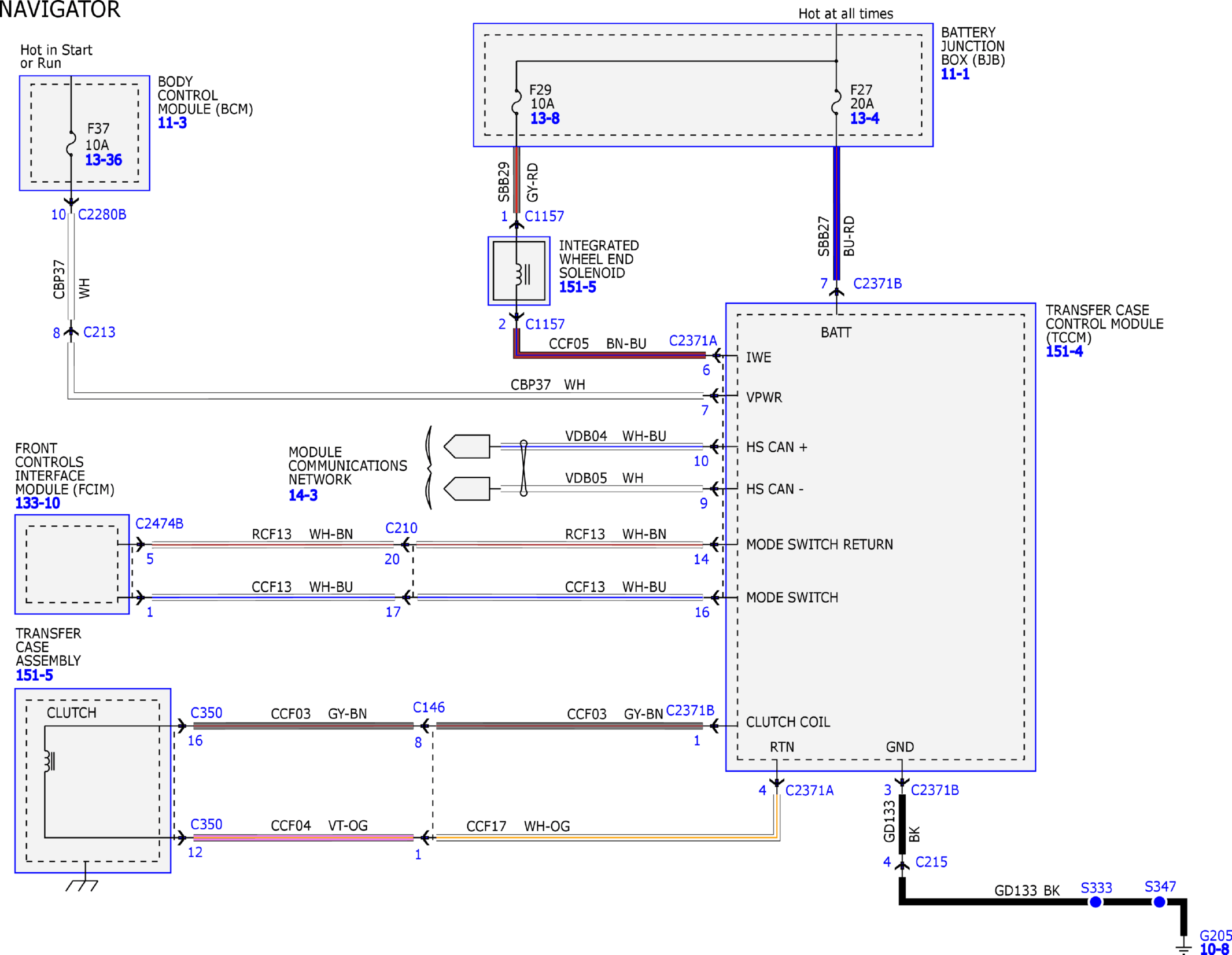
Task: Click the C210 connector label
Action: (401, 528)
